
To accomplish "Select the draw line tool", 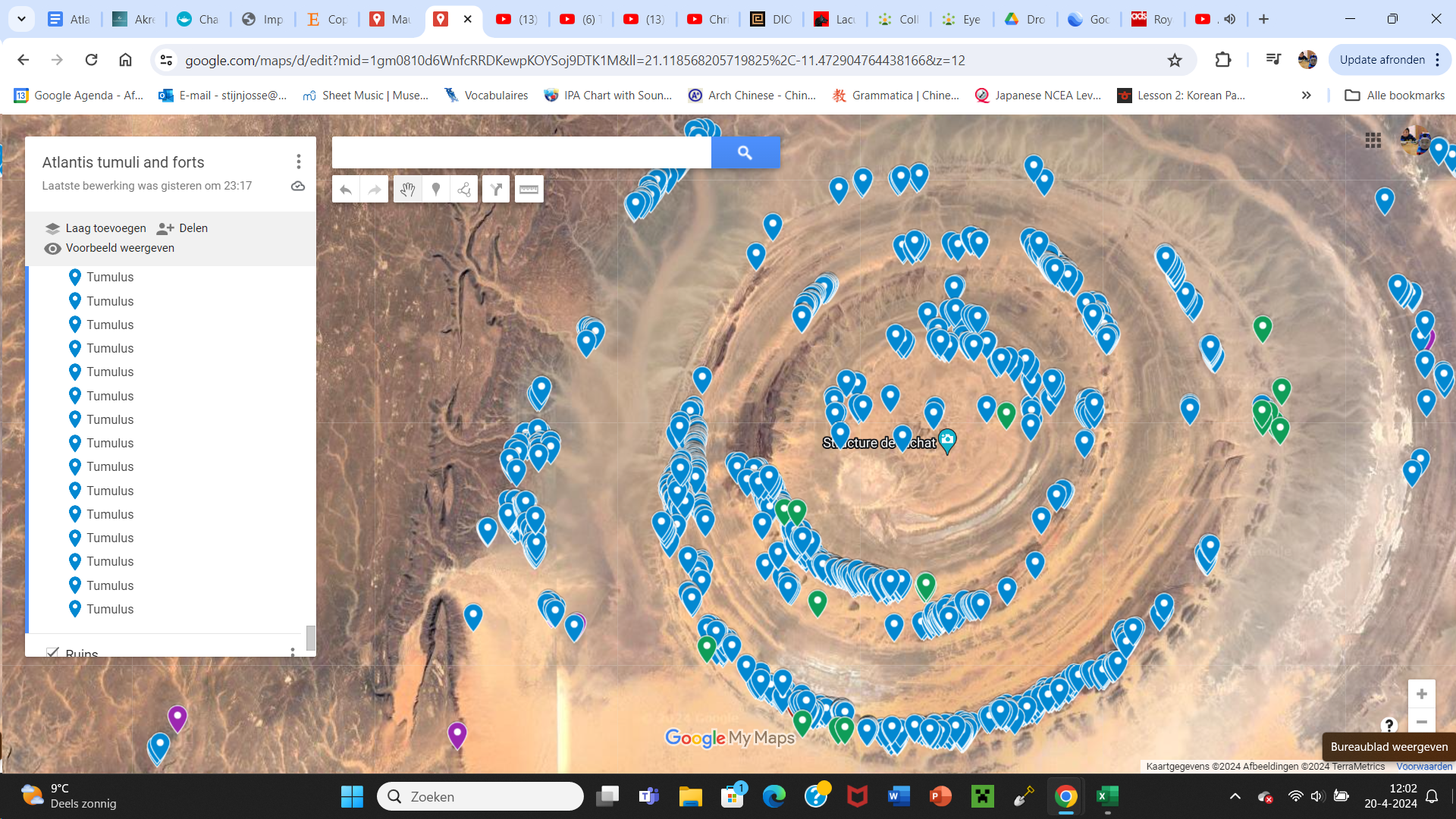I will [x=464, y=190].
